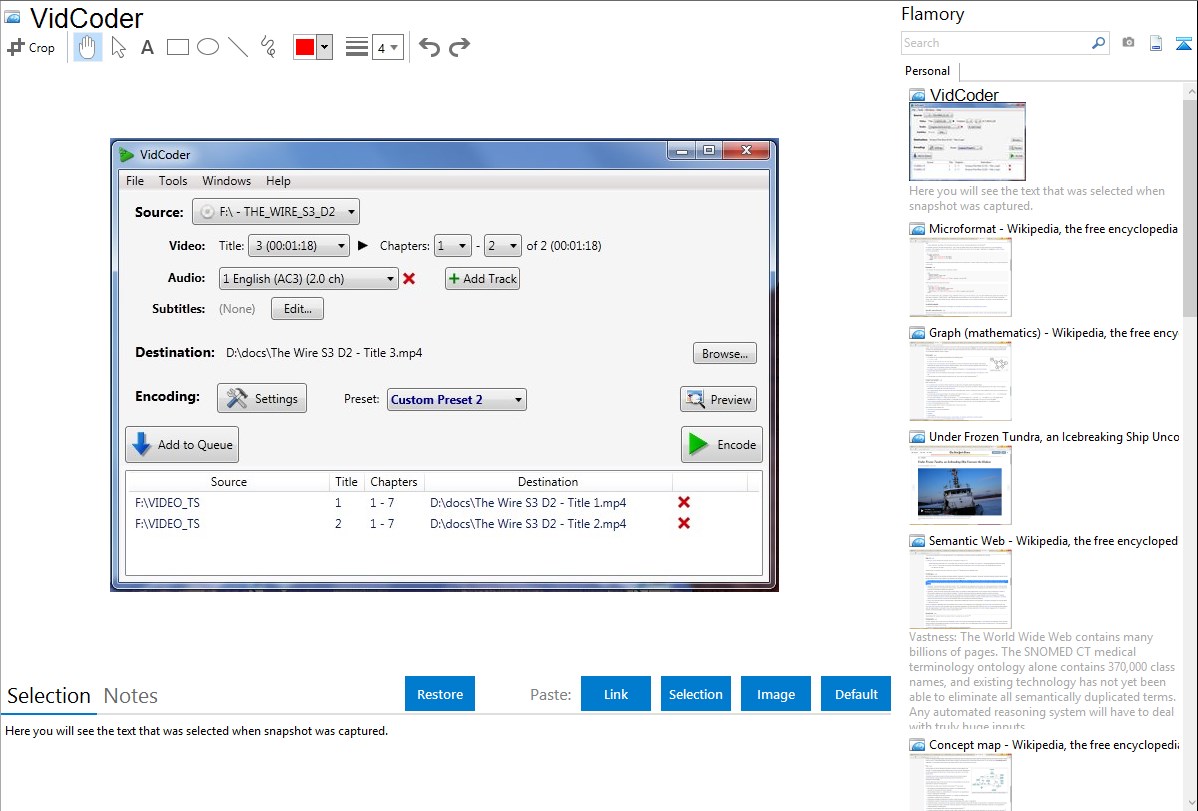The width and height of the screenshot is (1198, 811).
Task: Open the end chapter dropdown
Action: pos(503,245)
